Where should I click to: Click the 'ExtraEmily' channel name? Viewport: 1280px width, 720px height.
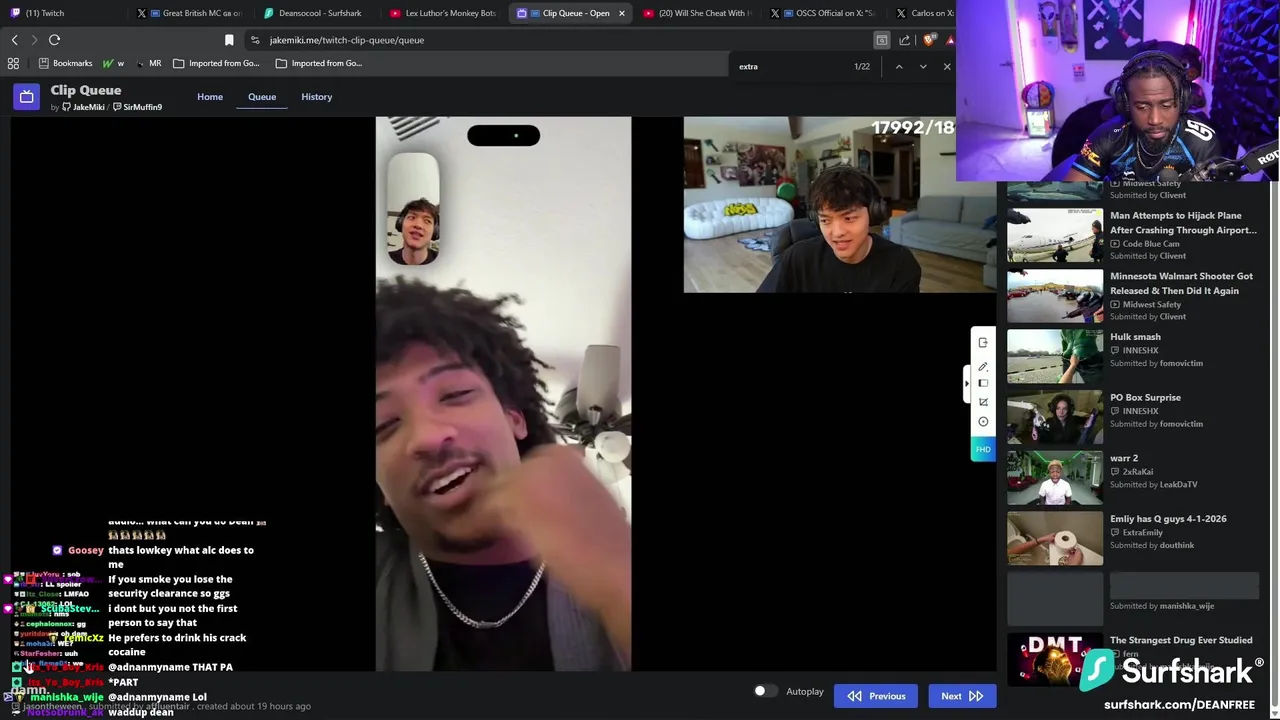[1145, 533]
